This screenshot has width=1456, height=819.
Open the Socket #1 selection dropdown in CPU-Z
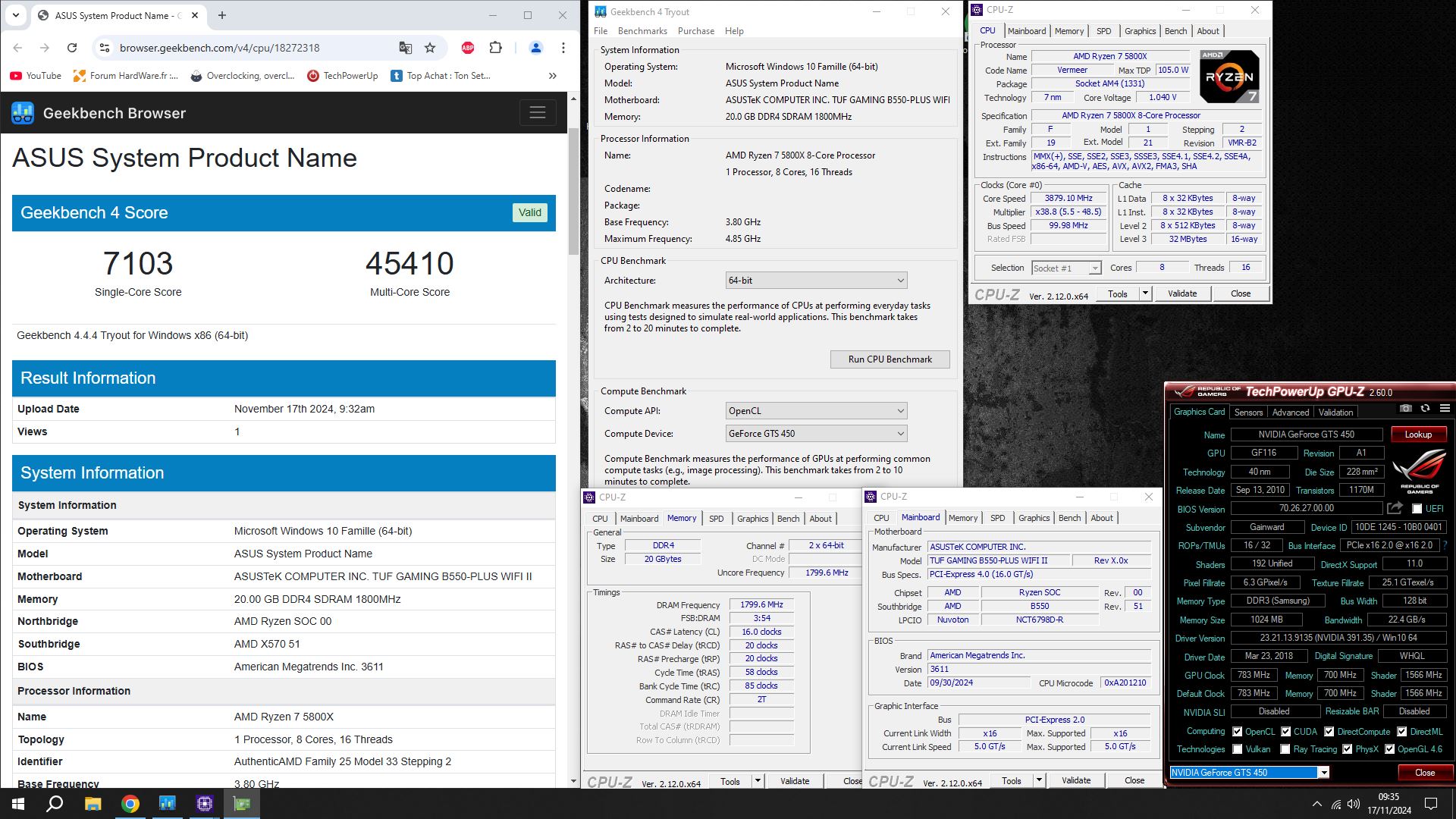click(1065, 268)
